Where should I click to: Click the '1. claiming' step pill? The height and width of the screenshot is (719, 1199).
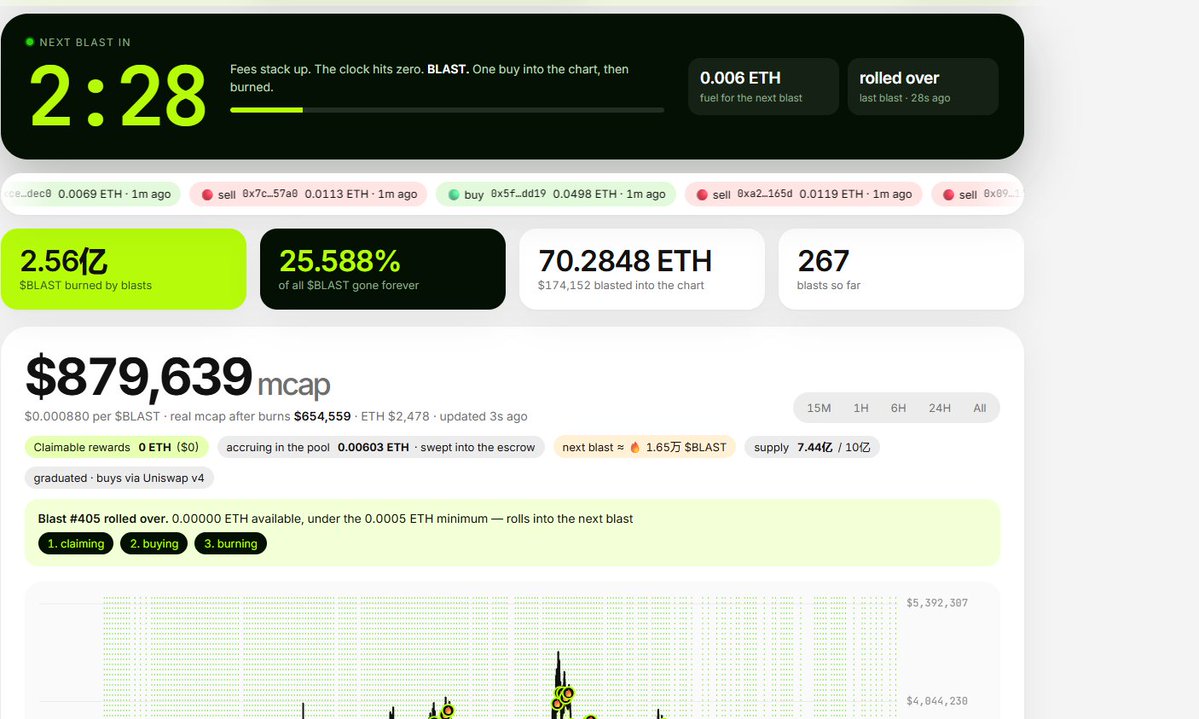click(76, 543)
